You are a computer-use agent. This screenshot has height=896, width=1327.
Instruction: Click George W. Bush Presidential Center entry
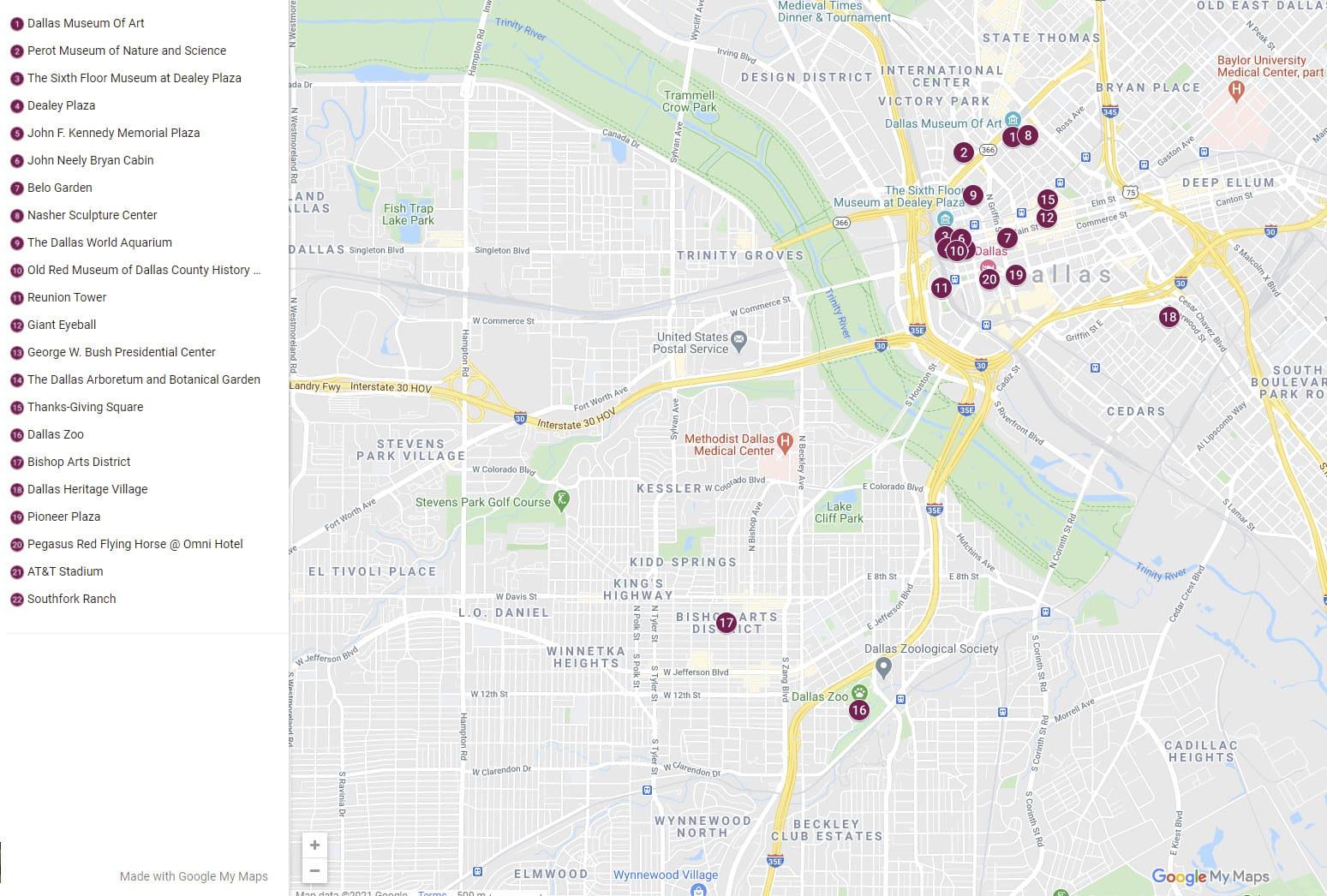point(121,352)
